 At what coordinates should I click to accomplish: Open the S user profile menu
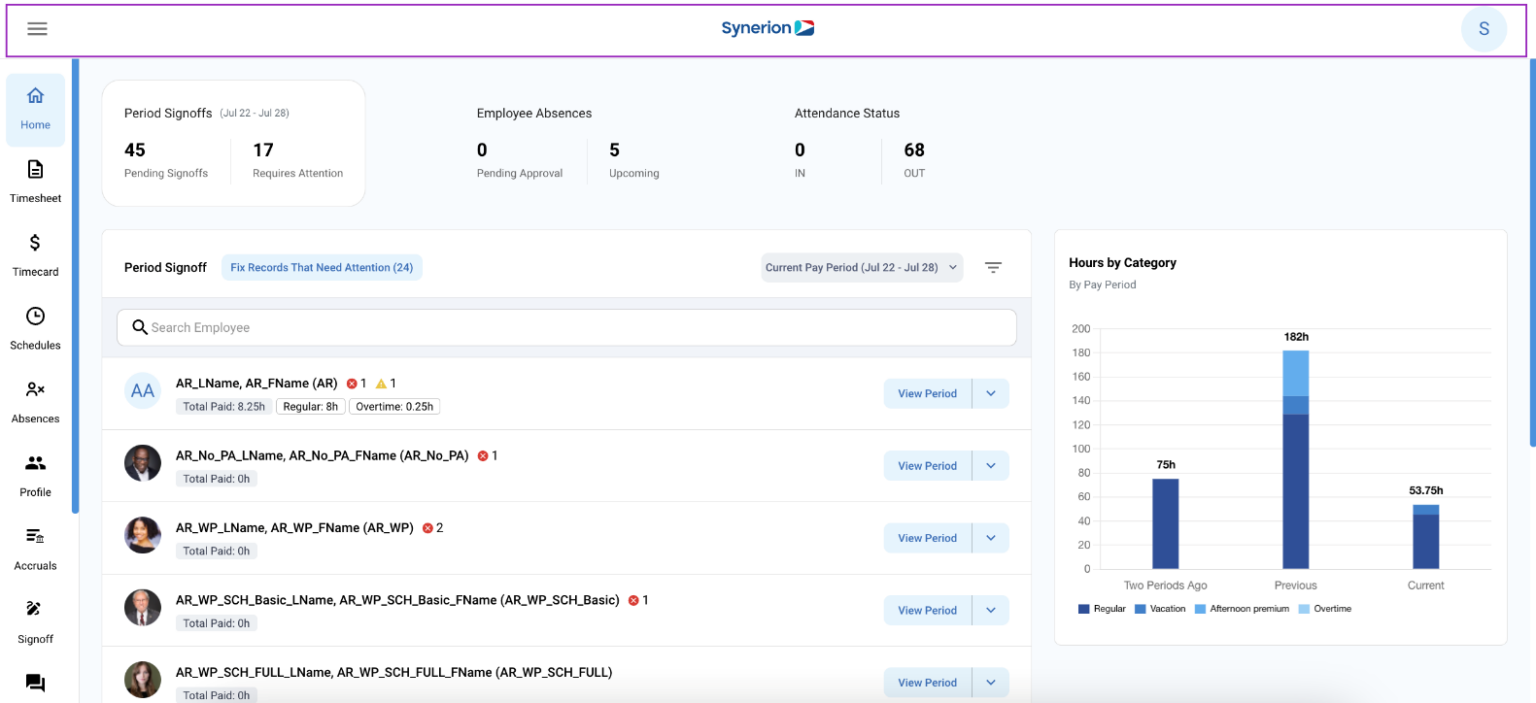point(1484,29)
